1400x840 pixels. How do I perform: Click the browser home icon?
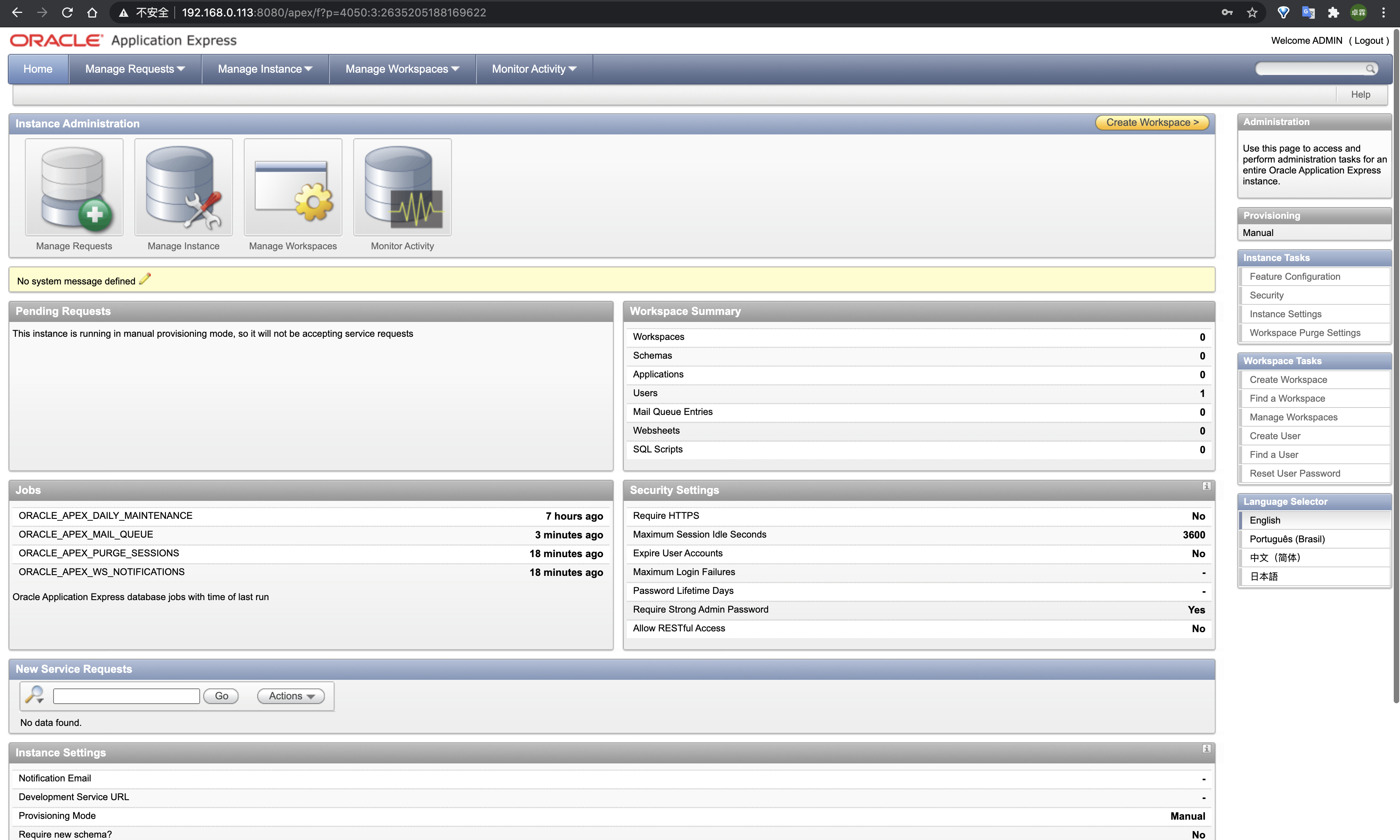click(x=92, y=13)
